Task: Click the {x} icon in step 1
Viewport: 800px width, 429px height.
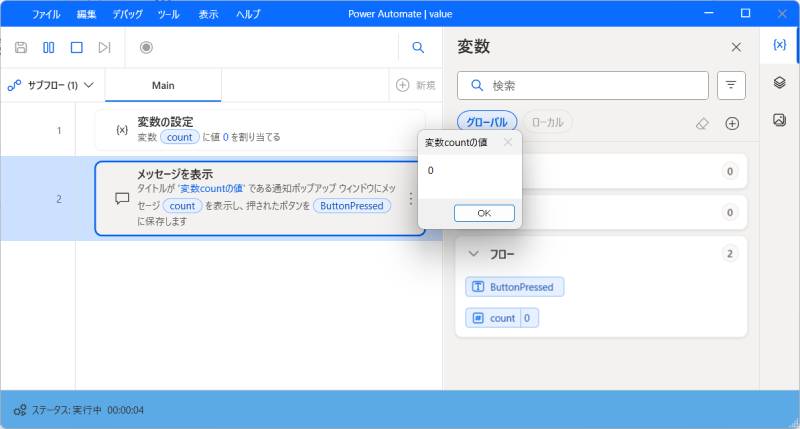Action: click(x=122, y=130)
